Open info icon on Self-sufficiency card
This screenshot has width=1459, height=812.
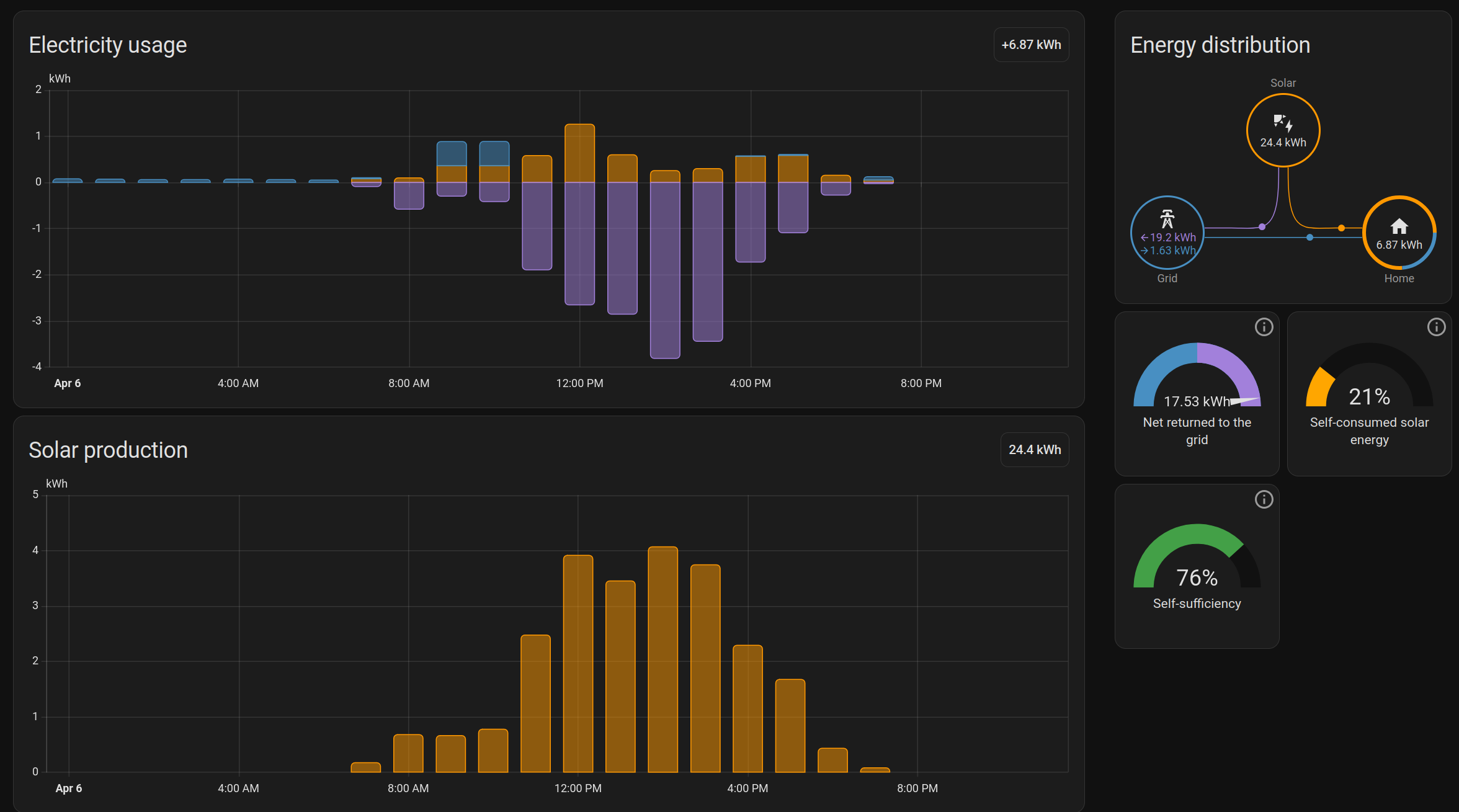tap(1264, 499)
